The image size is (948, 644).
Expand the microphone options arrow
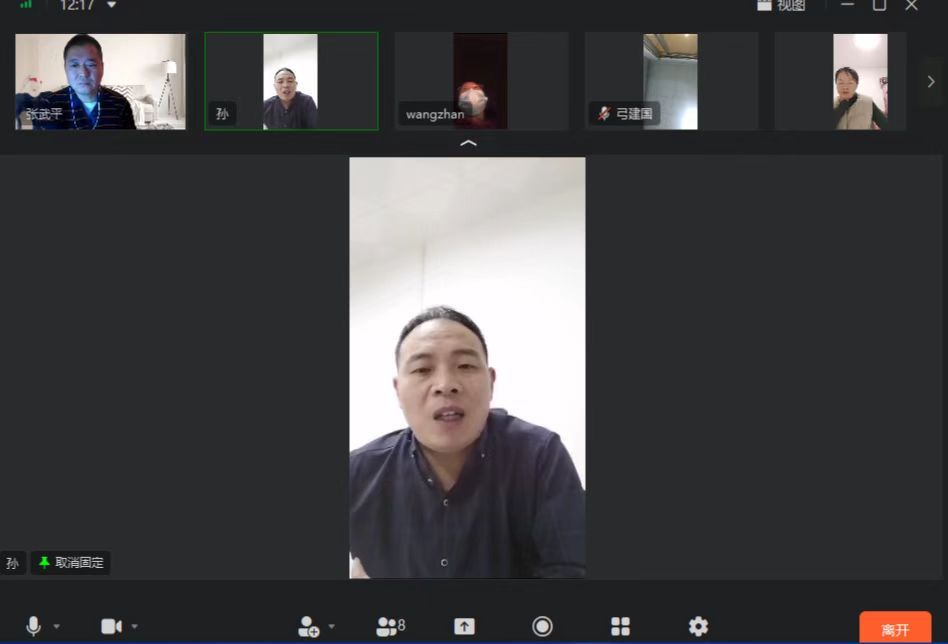[56, 627]
